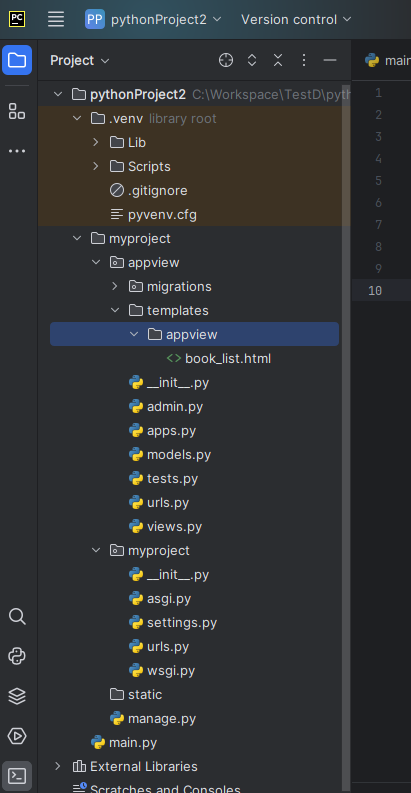Expand the External Libraries node
The width and height of the screenshot is (411, 793).
(58, 766)
